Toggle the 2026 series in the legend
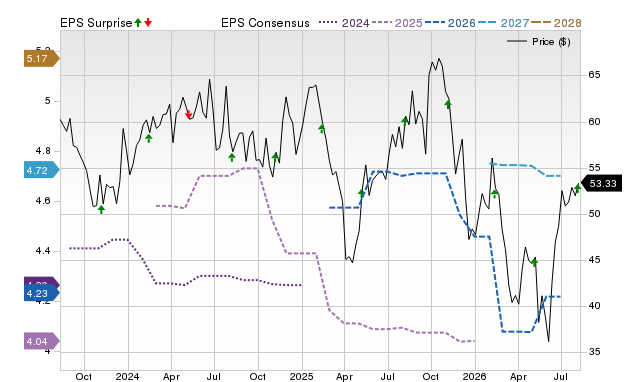 click(450, 23)
